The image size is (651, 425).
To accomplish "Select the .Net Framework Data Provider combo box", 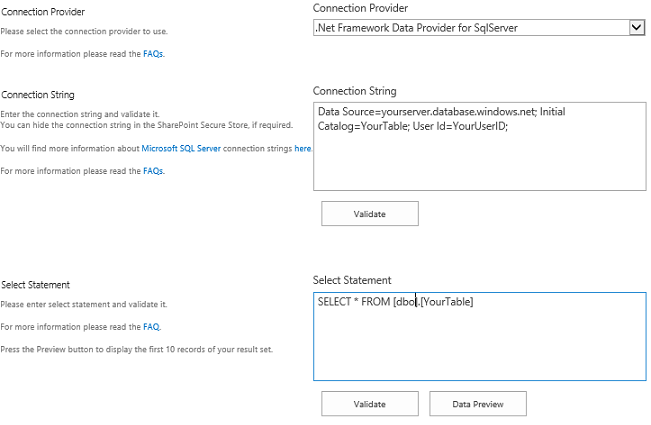I will (470, 28).
